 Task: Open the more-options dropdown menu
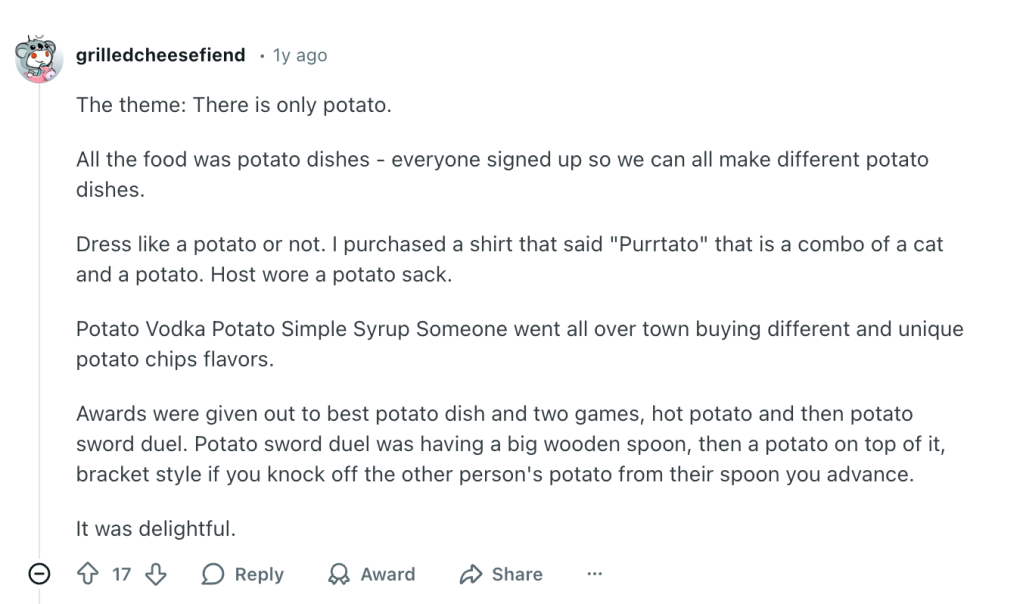595,574
